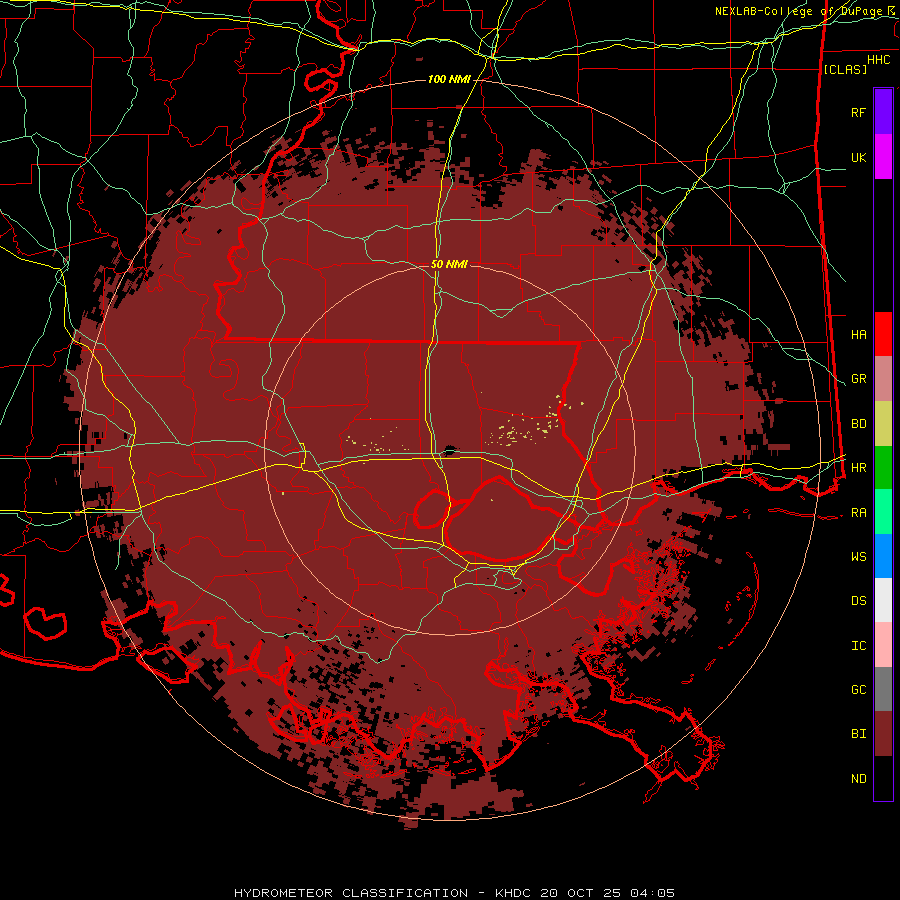The width and height of the screenshot is (900, 900).
Task: Click the ND black legend swatch
Action: pos(883,778)
